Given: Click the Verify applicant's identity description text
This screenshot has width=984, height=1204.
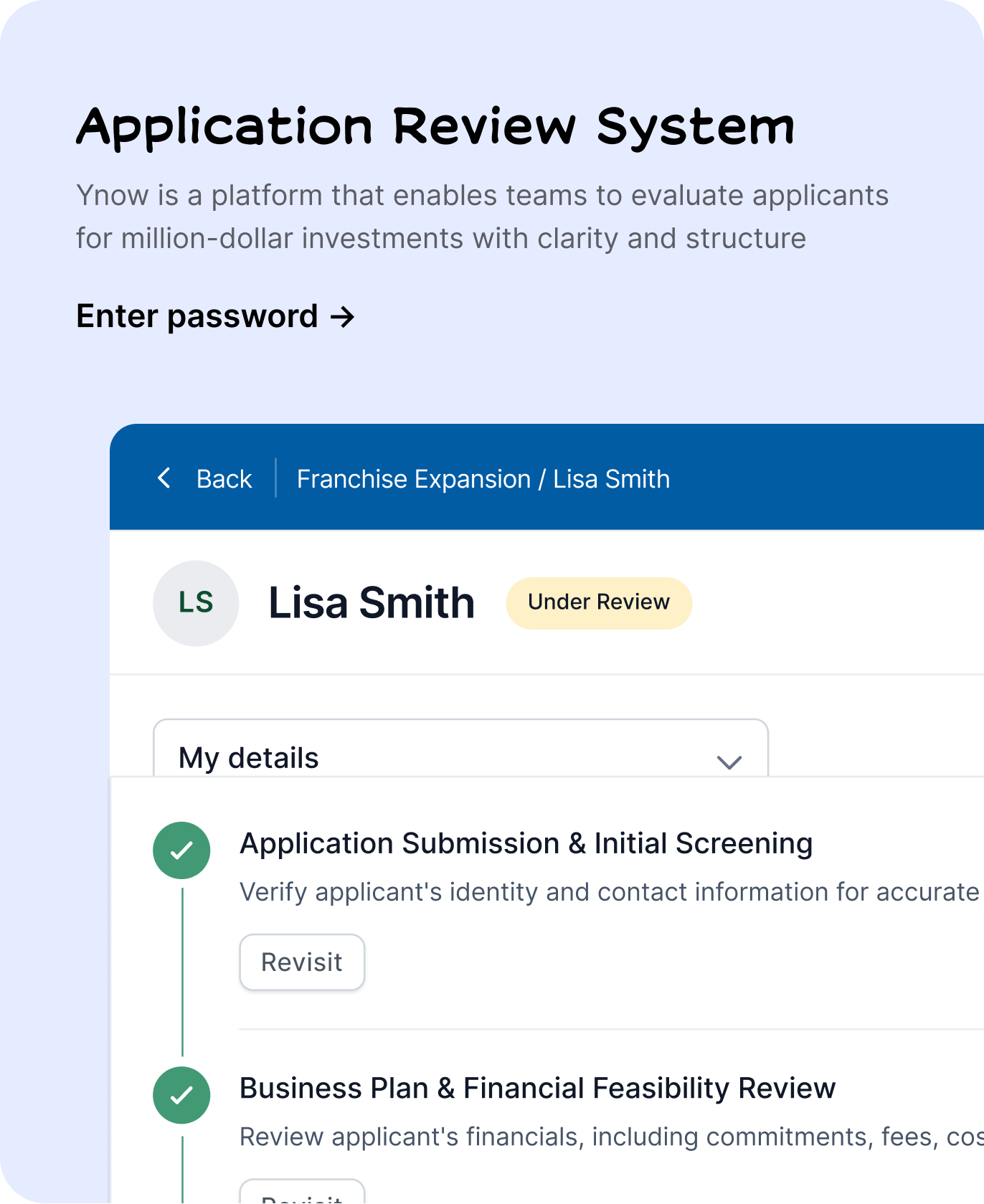Looking at the screenshot, I should point(610,891).
